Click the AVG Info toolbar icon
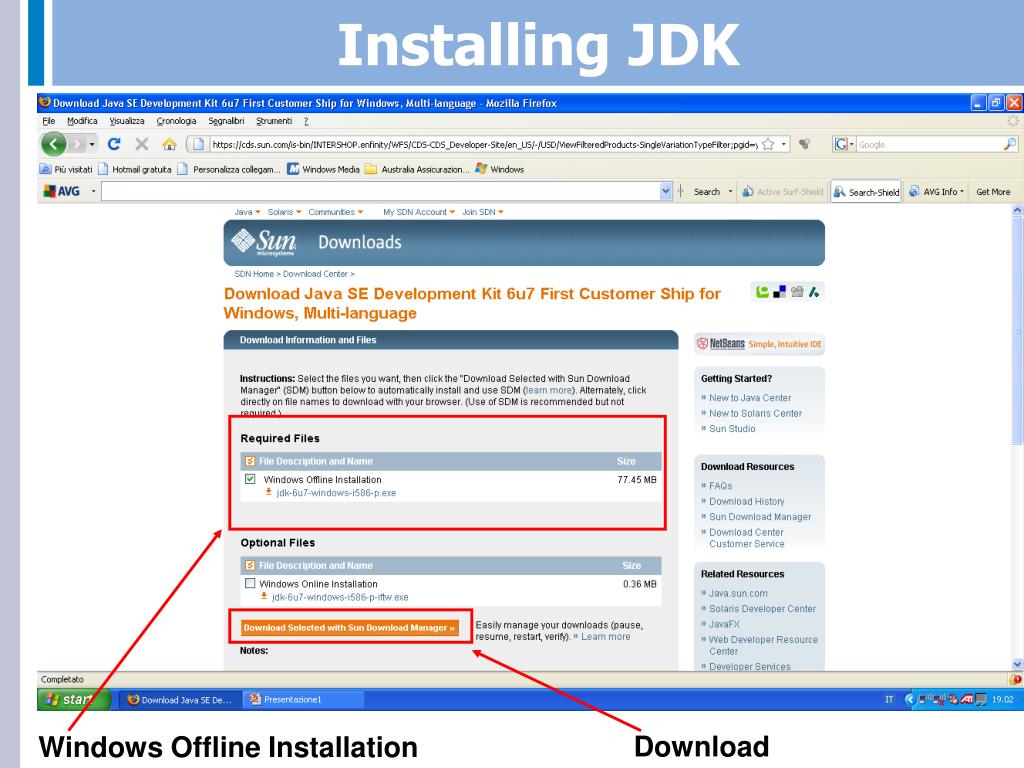Image resolution: width=1024 pixels, height=768 pixels. point(914,191)
